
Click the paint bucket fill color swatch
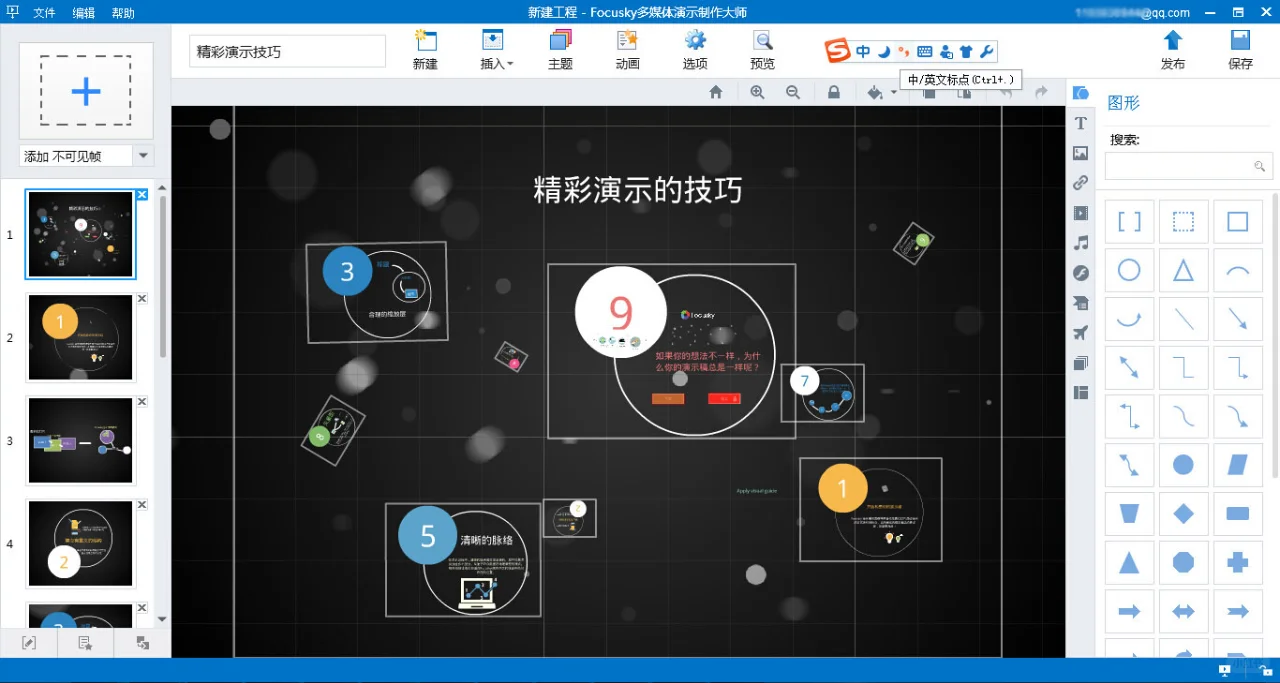(873, 92)
